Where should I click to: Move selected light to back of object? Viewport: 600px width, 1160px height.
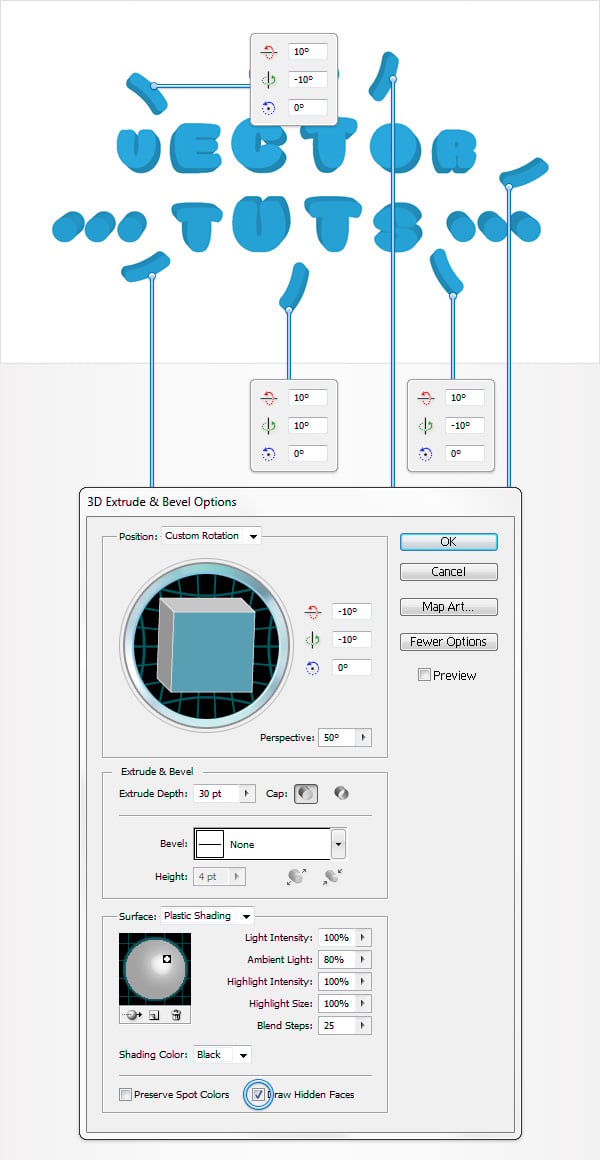pos(134,1015)
